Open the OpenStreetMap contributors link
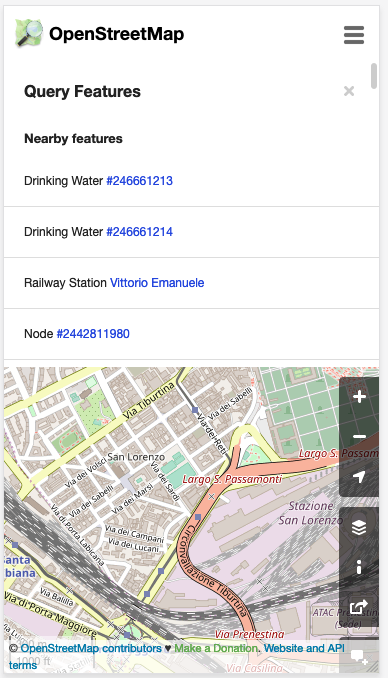The image size is (388, 678). tap(91, 648)
